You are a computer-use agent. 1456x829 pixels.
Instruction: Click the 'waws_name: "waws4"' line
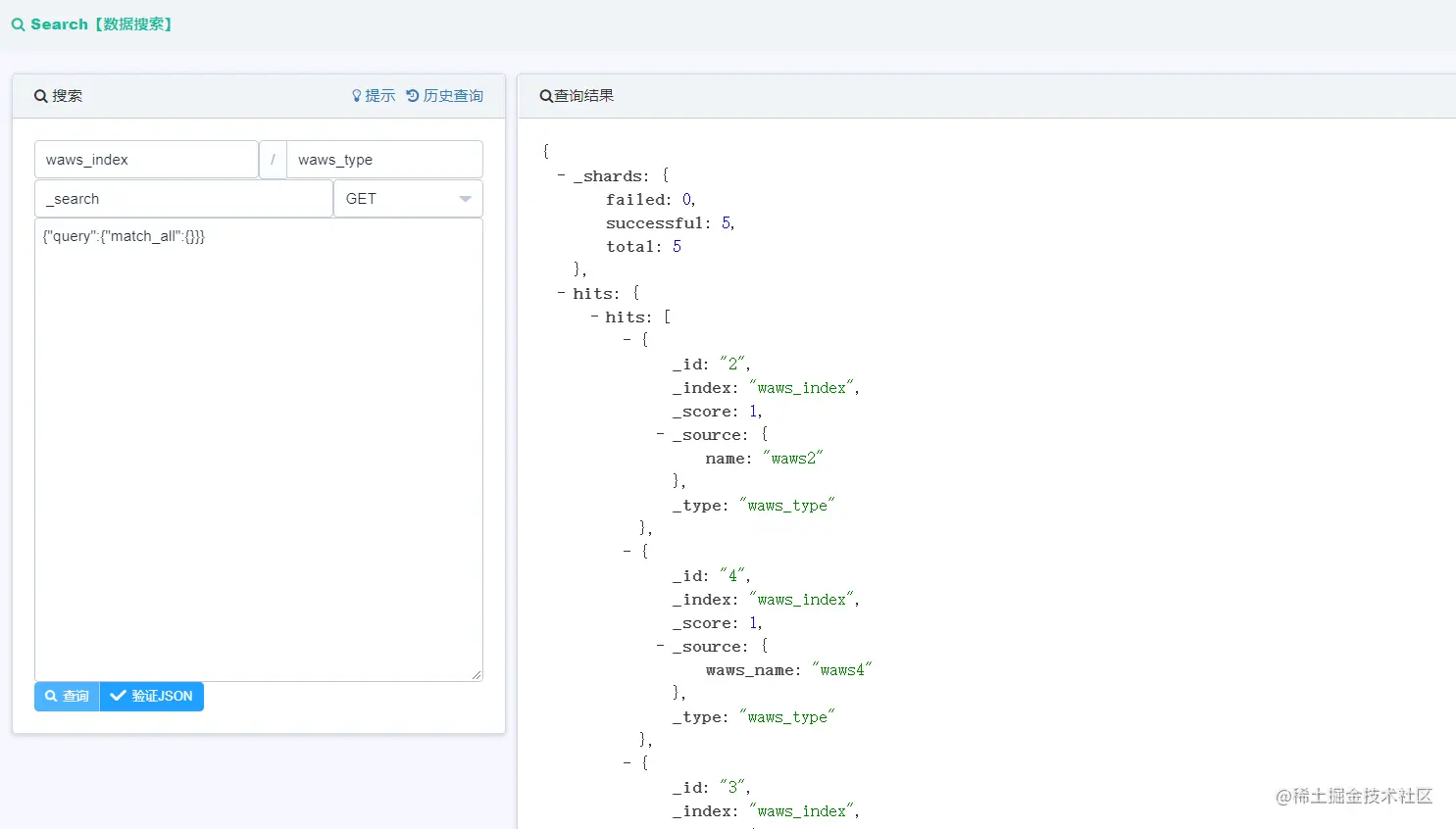tap(789, 670)
